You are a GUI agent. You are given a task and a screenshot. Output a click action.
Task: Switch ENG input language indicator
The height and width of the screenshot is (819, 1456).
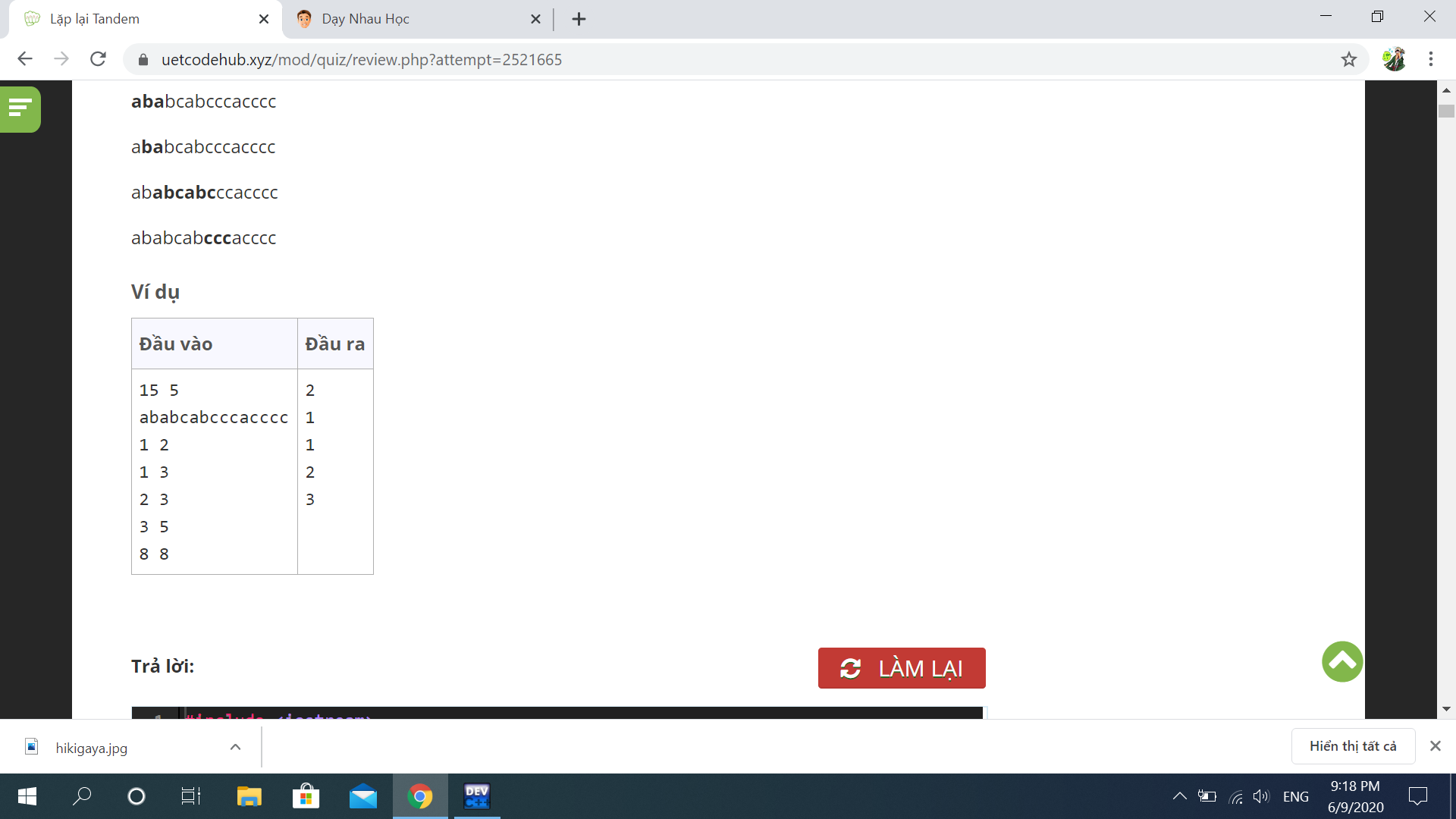click(x=1295, y=796)
